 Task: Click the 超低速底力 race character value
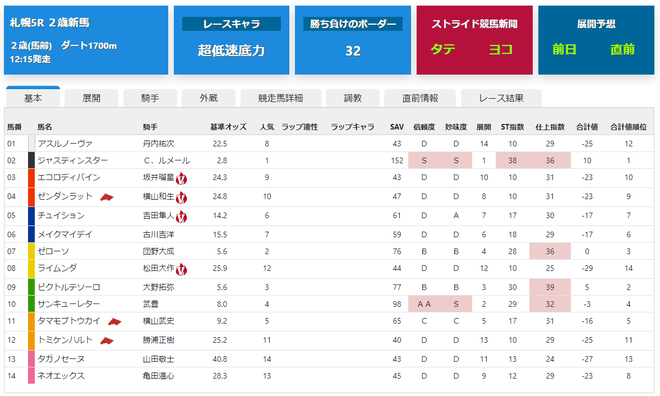(232, 50)
